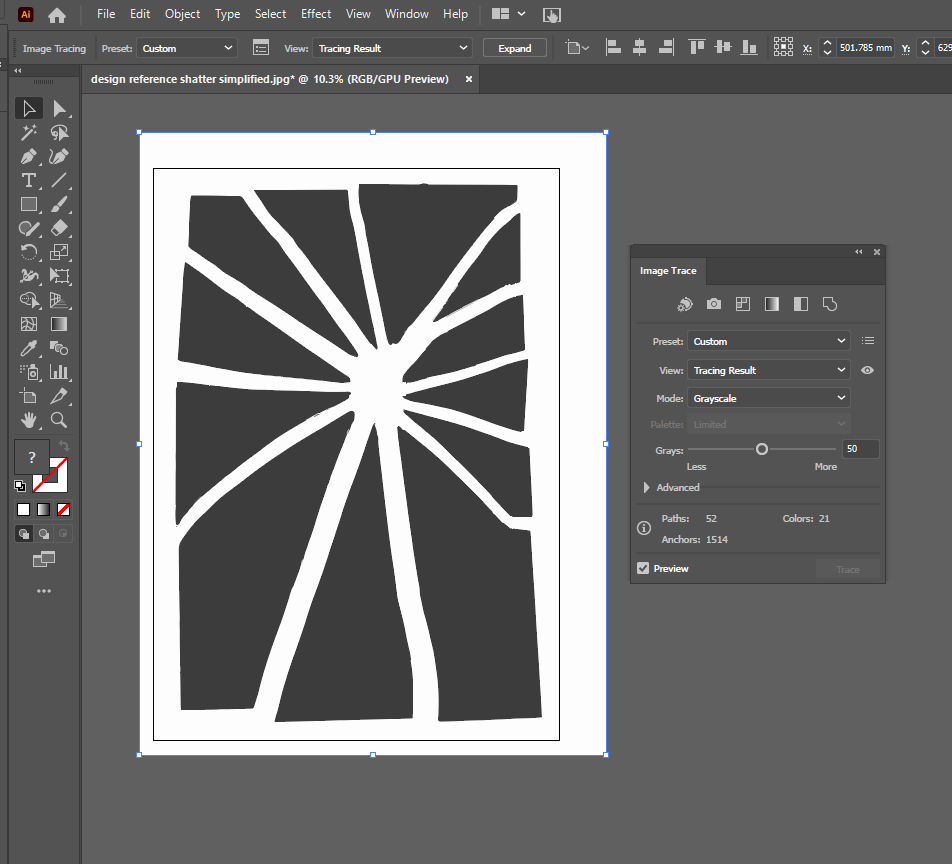Open the Mode dropdown in Image Trace

click(x=768, y=398)
